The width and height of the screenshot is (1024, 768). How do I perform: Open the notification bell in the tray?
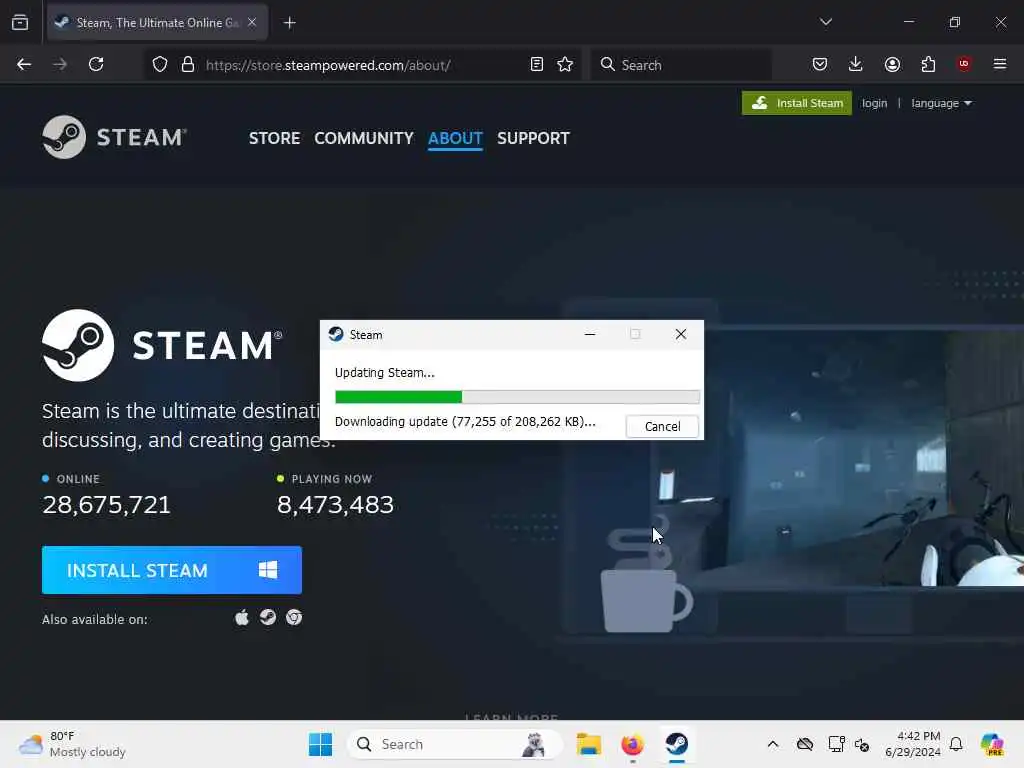coord(956,744)
